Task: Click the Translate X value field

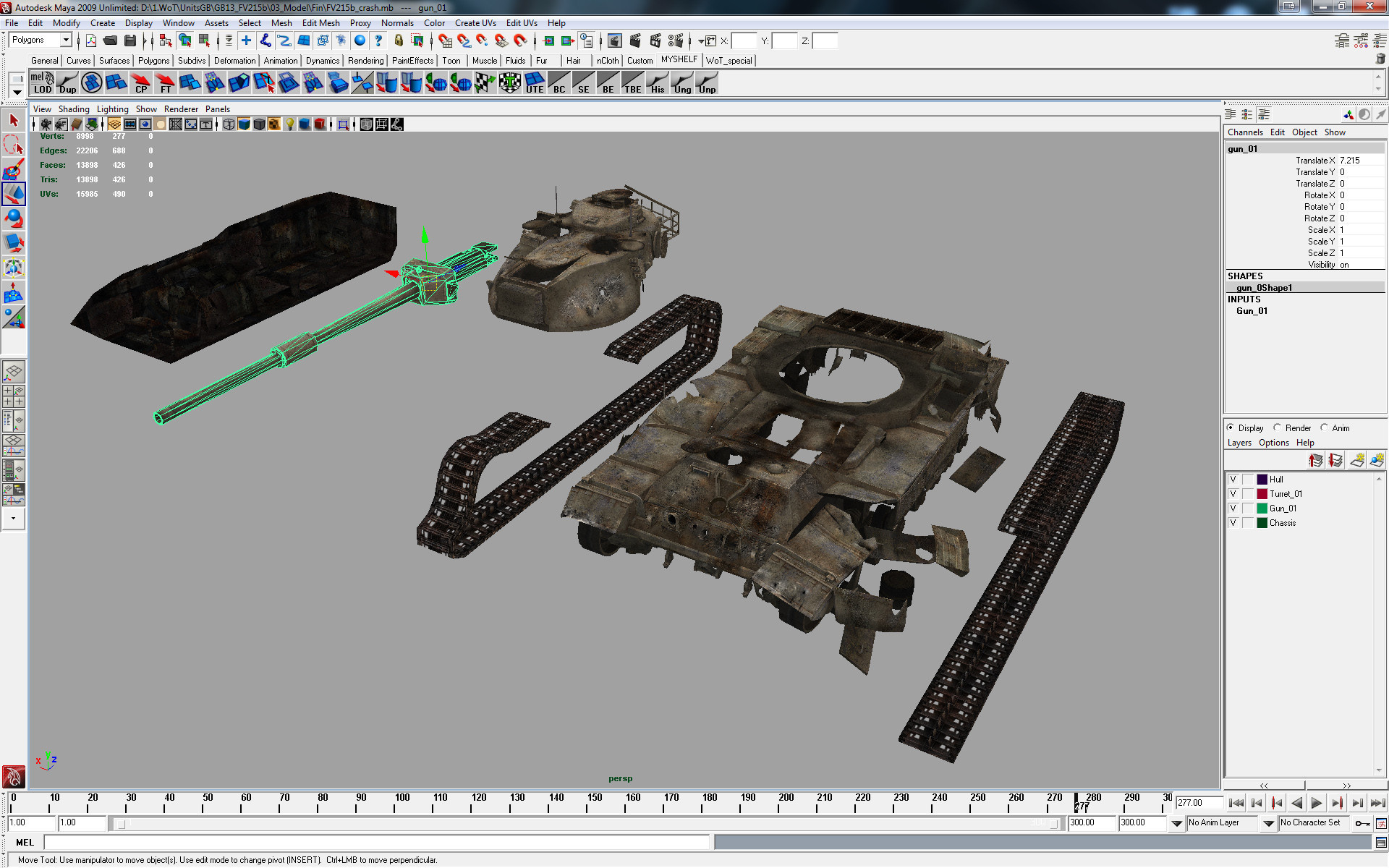Action: [1359, 161]
